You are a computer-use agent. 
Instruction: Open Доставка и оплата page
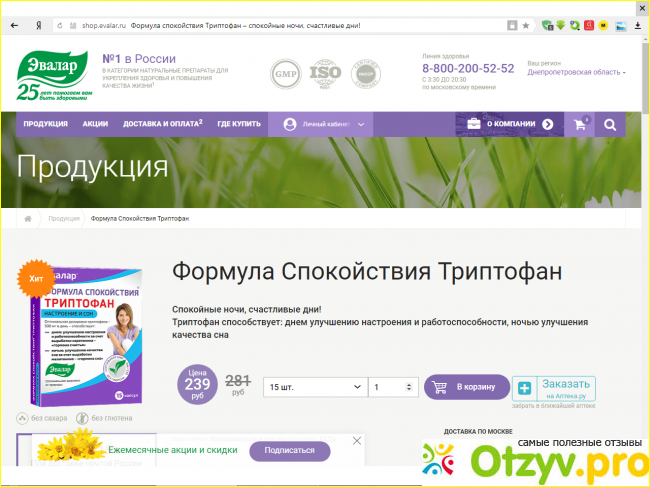coord(163,124)
